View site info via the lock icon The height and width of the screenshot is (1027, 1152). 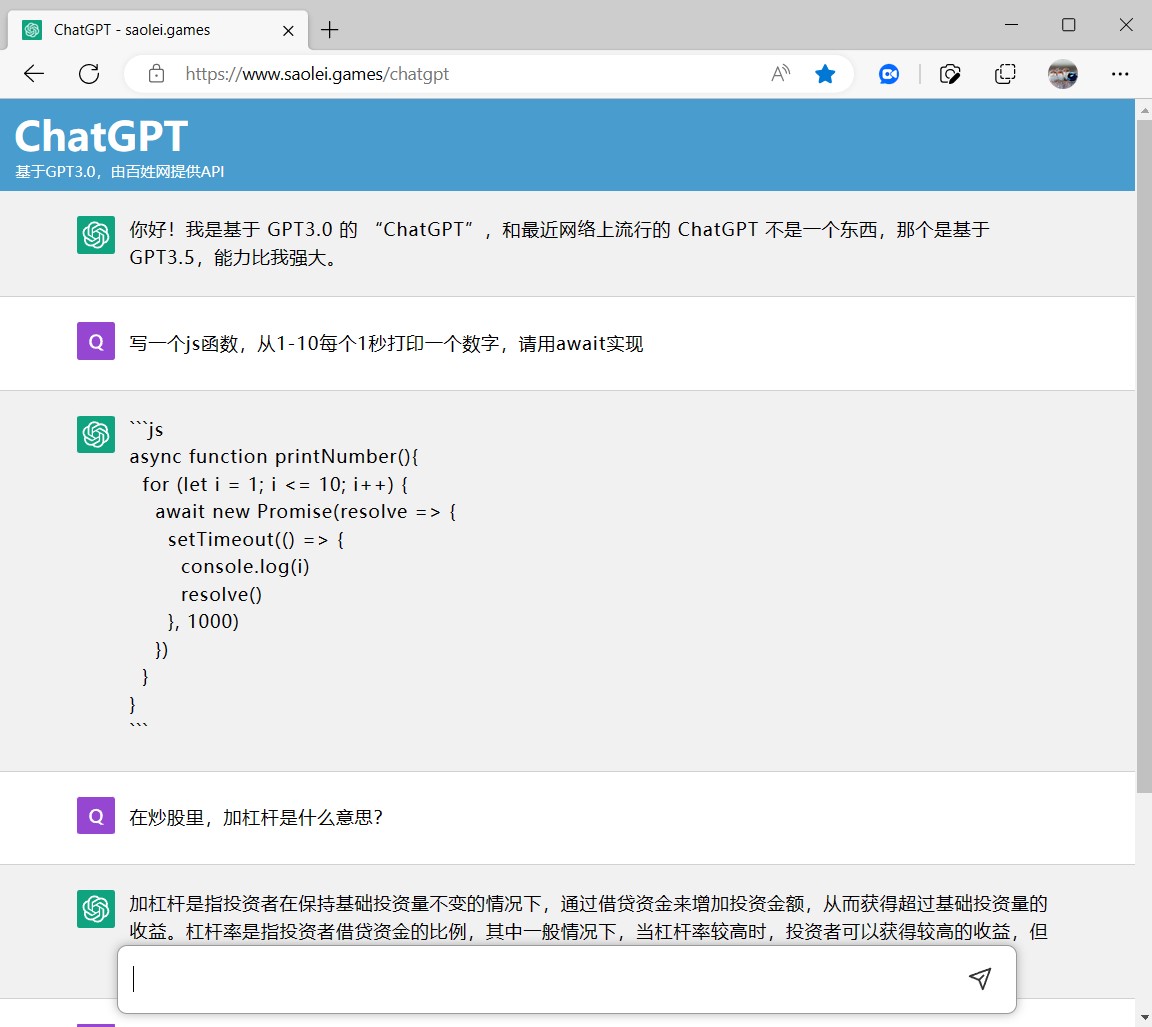[156, 73]
